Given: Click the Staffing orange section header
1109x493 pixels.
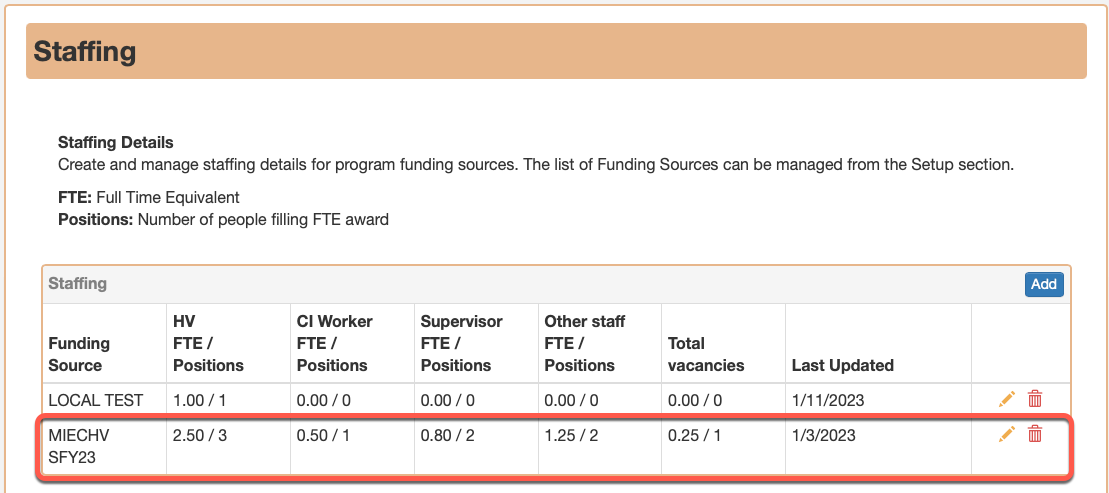Looking at the screenshot, I should pos(556,51).
